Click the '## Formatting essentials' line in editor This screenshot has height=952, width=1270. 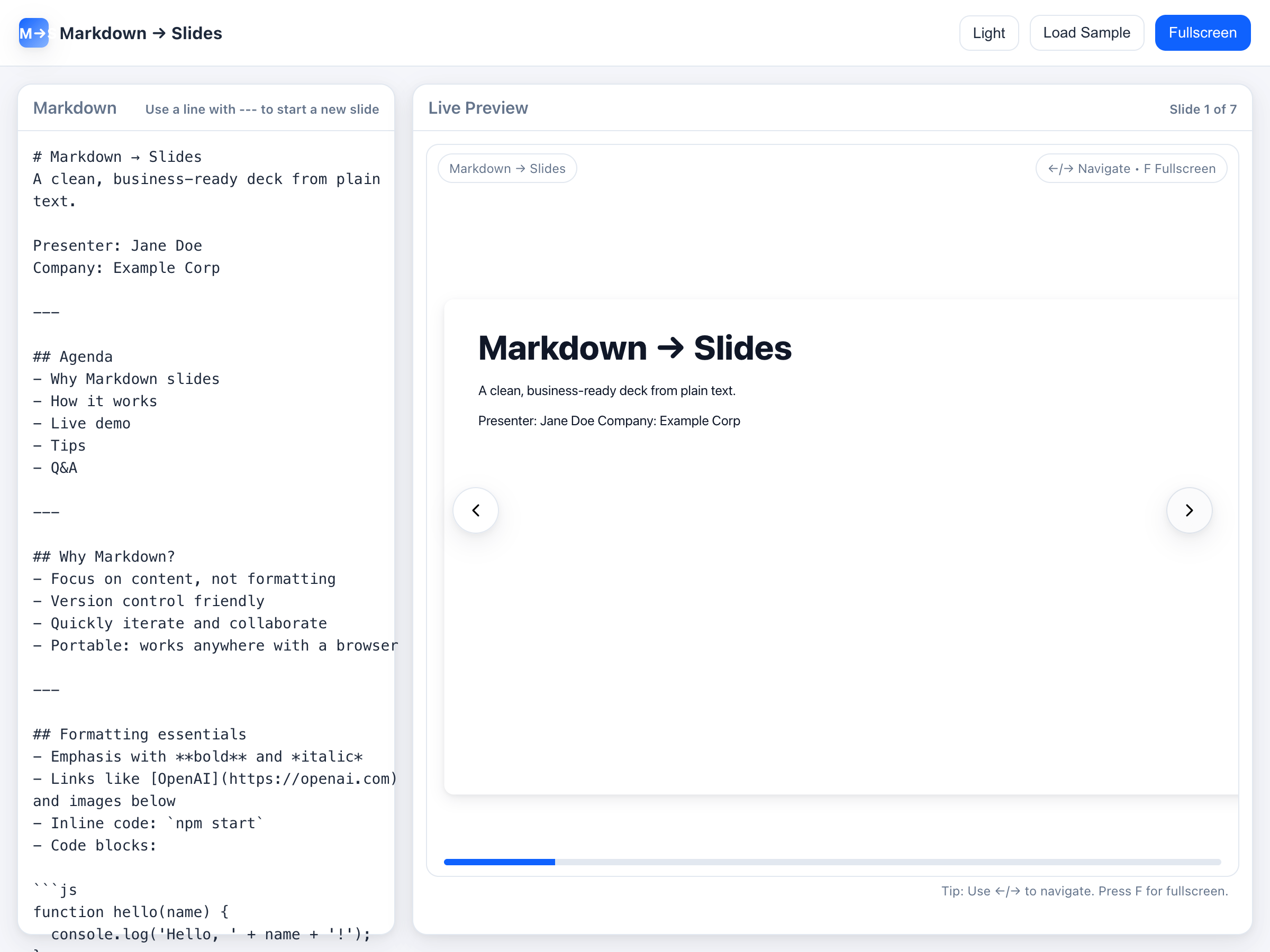click(140, 735)
